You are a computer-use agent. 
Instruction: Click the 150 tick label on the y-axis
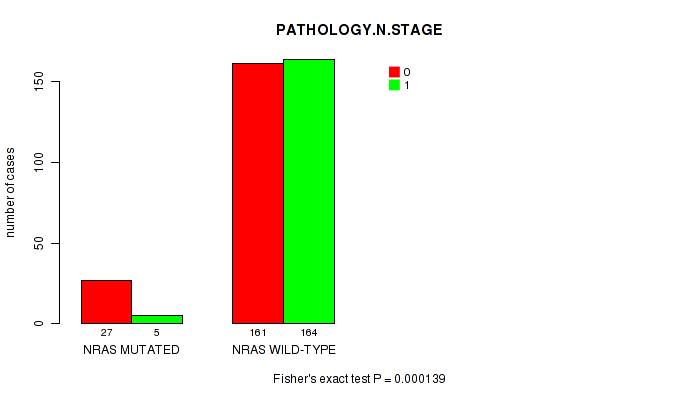[40, 81]
